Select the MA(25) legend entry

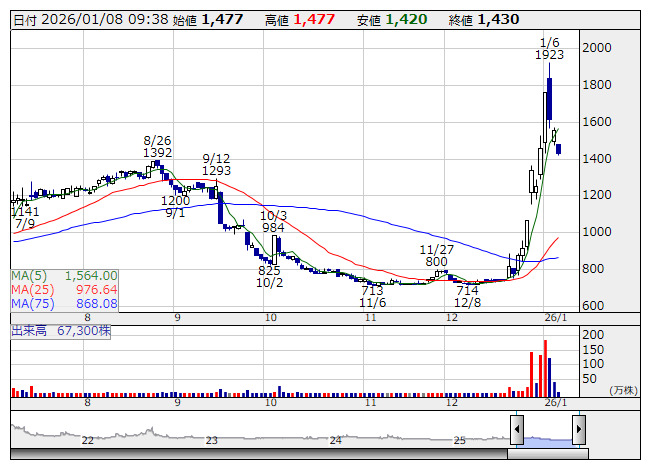point(65,290)
